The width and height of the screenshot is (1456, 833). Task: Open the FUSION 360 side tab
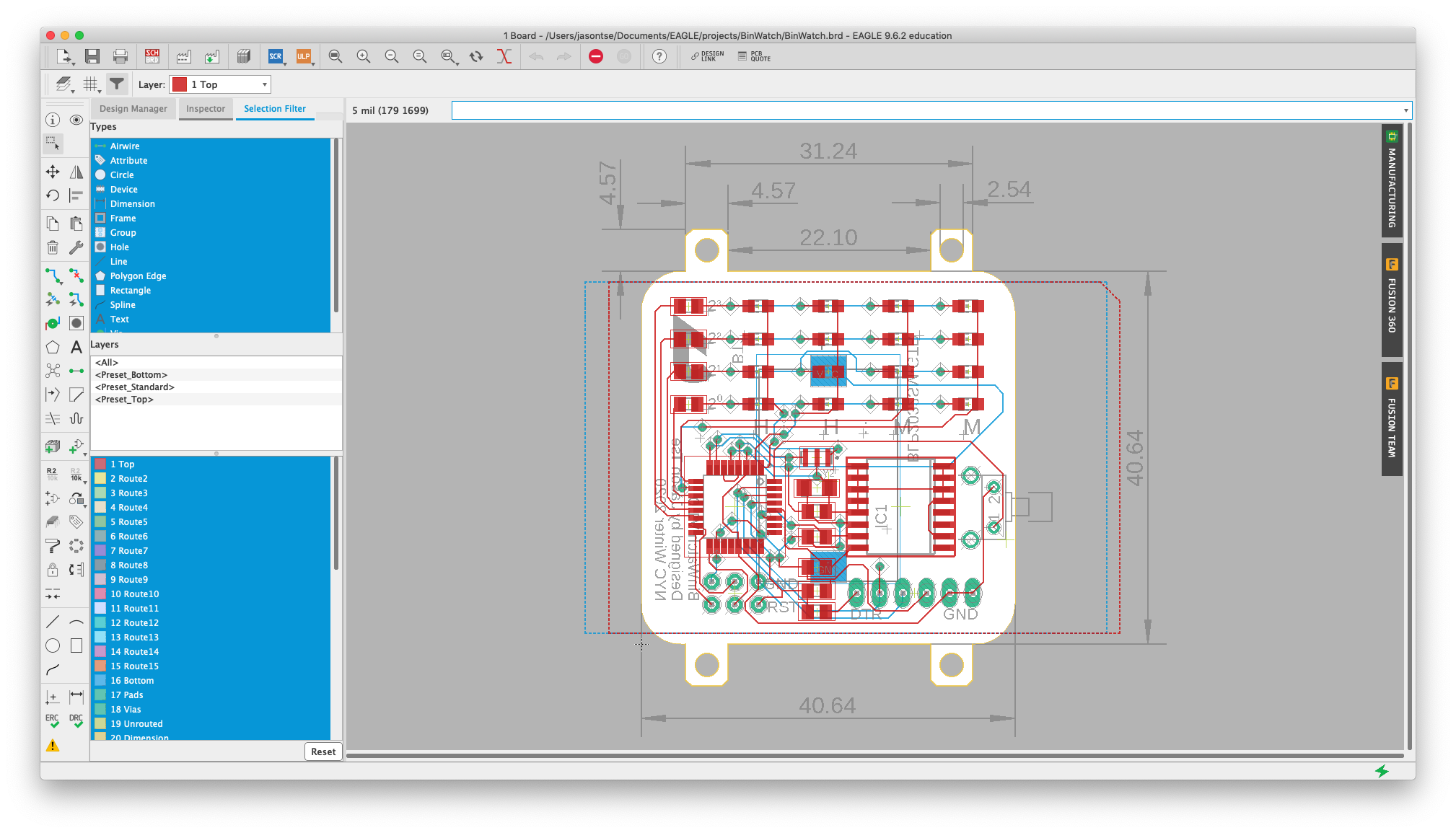(x=1392, y=300)
